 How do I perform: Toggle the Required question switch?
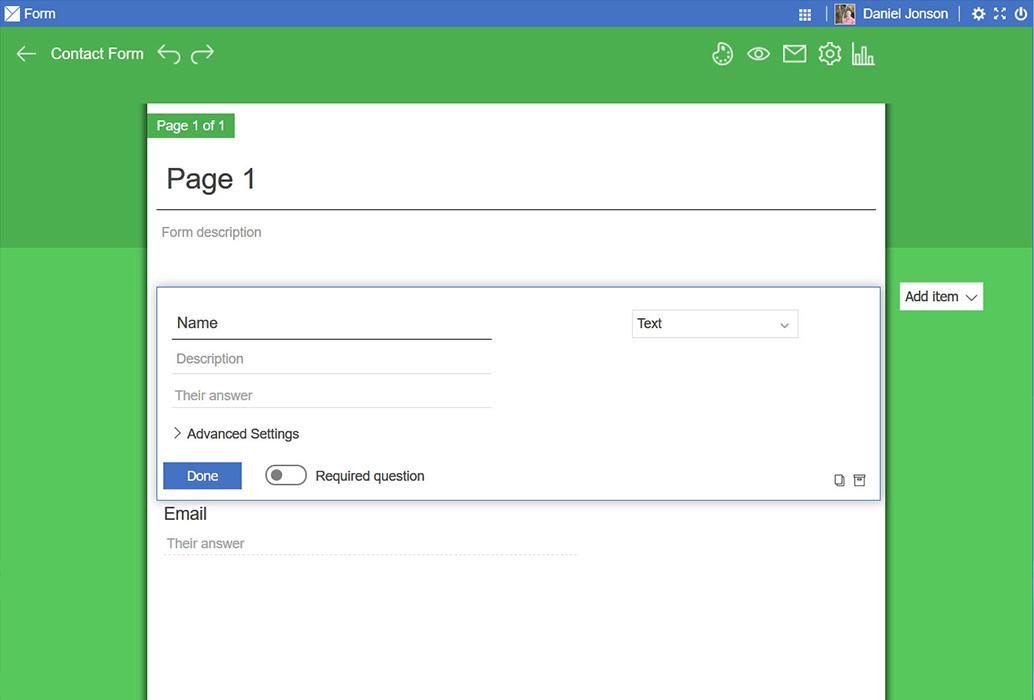[286, 476]
